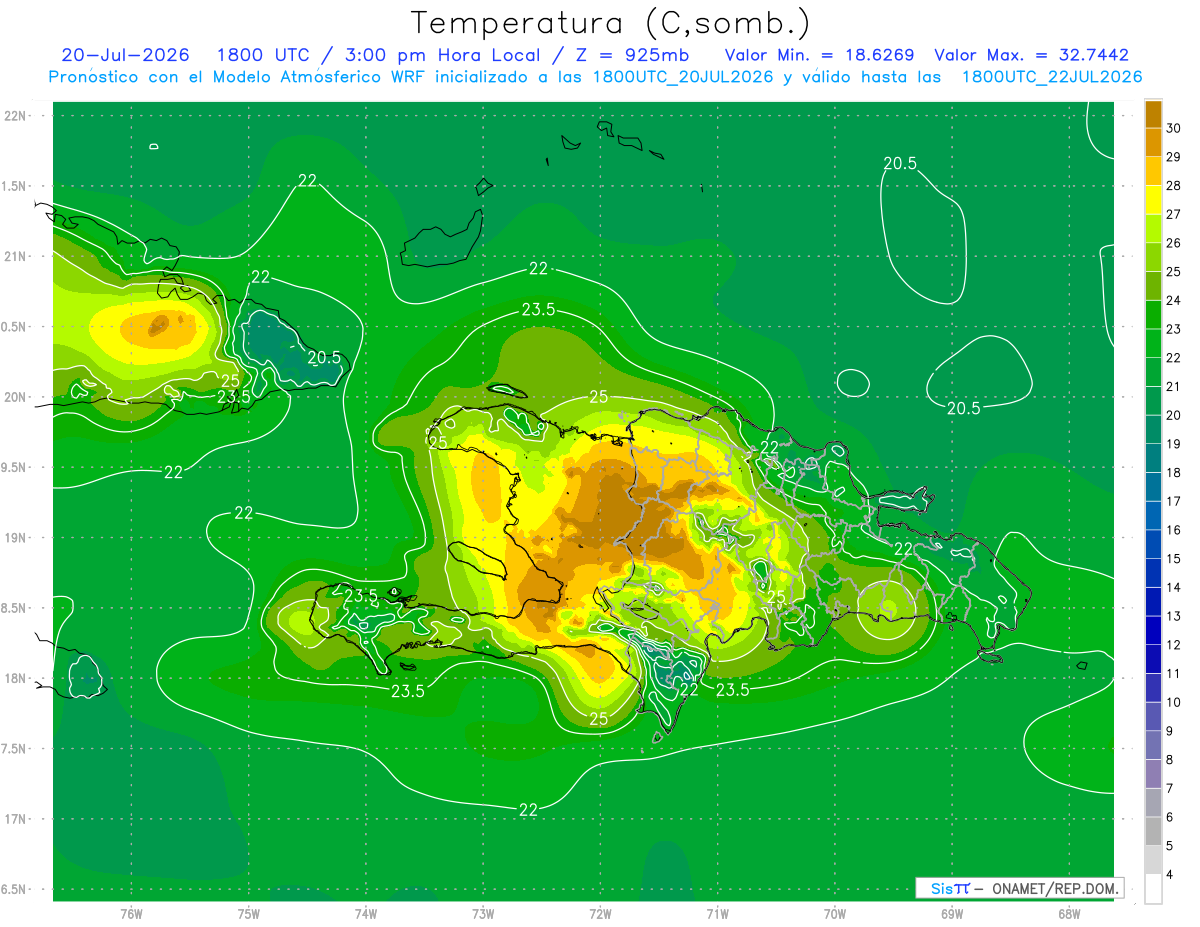Click the '18N' latitude axis label
The height and width of the screenshot is (927, 1200).
pos(16,678)
